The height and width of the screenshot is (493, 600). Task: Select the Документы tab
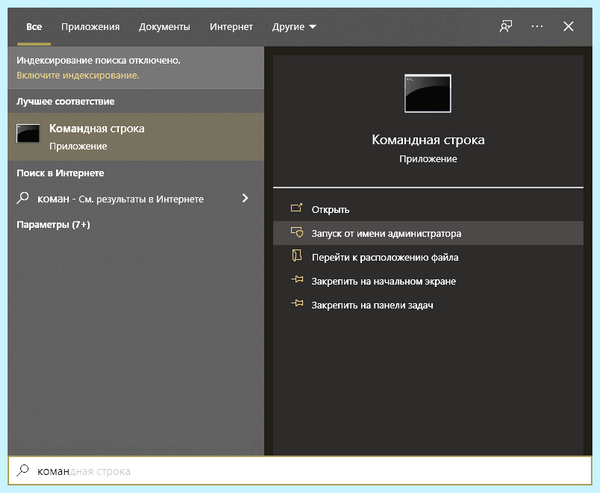165,27
